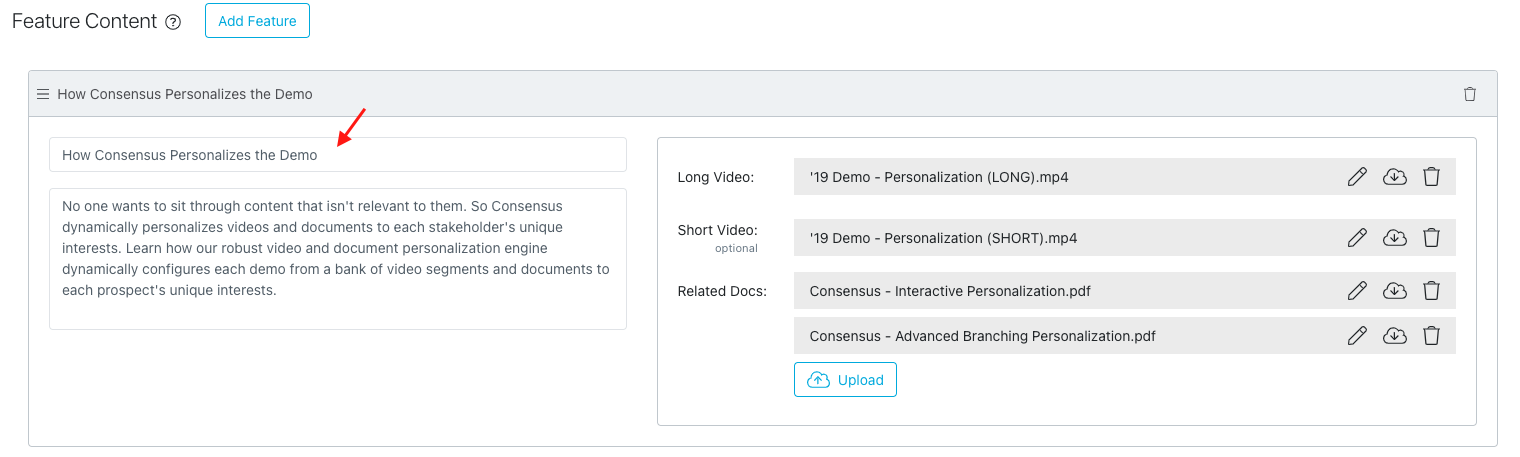Screen dimensions: 1520x457
Task: Click the feature description text area
Action: 338,258
